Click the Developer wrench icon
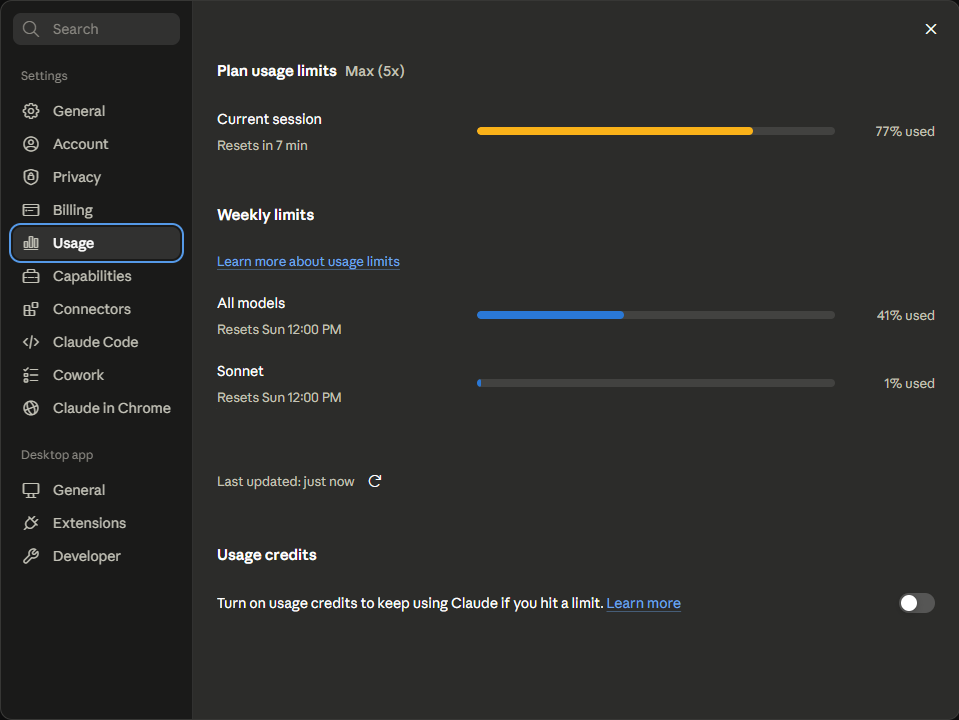 pos(31,556)
